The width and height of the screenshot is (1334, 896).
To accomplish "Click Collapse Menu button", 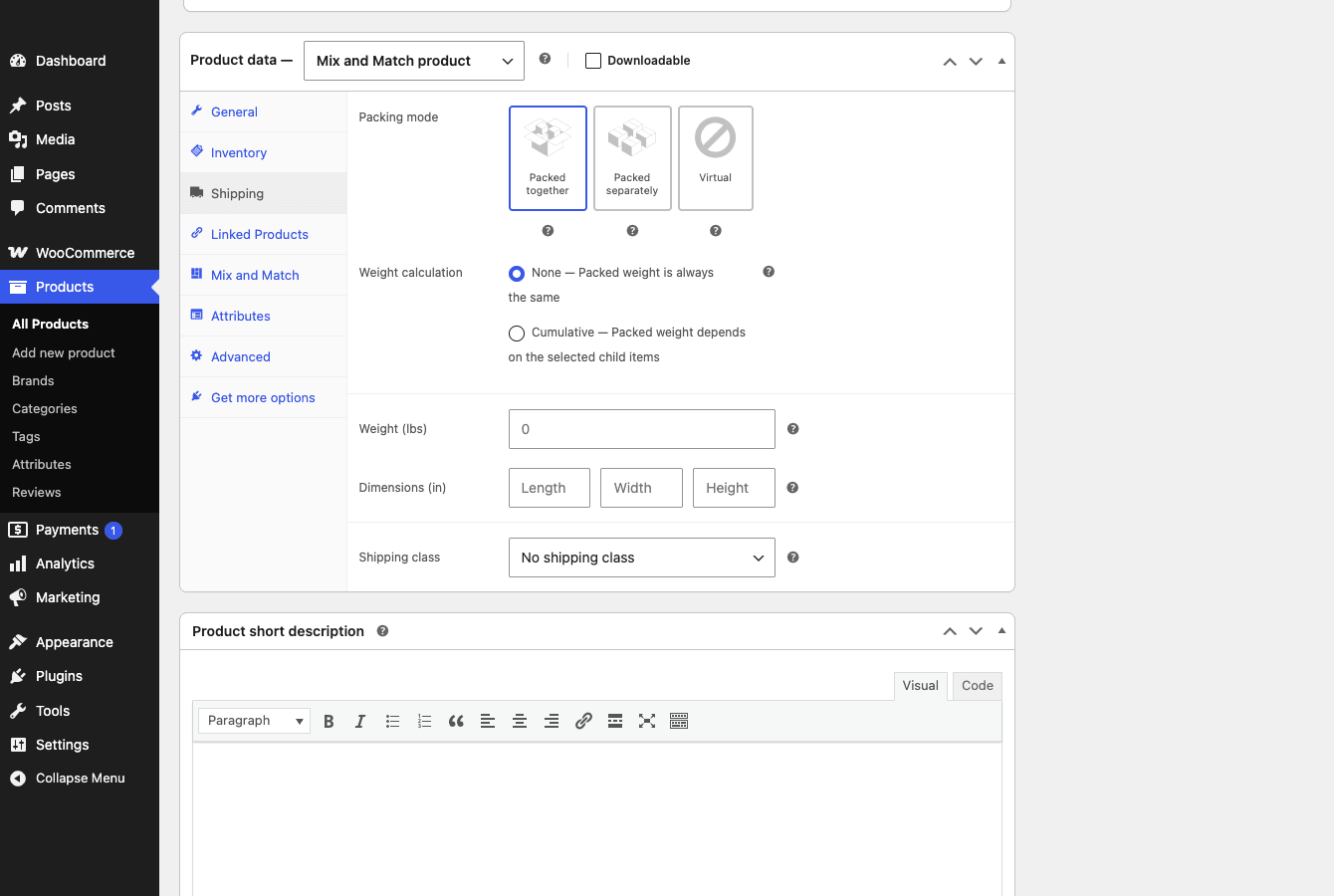I will (x=80, y=779).
